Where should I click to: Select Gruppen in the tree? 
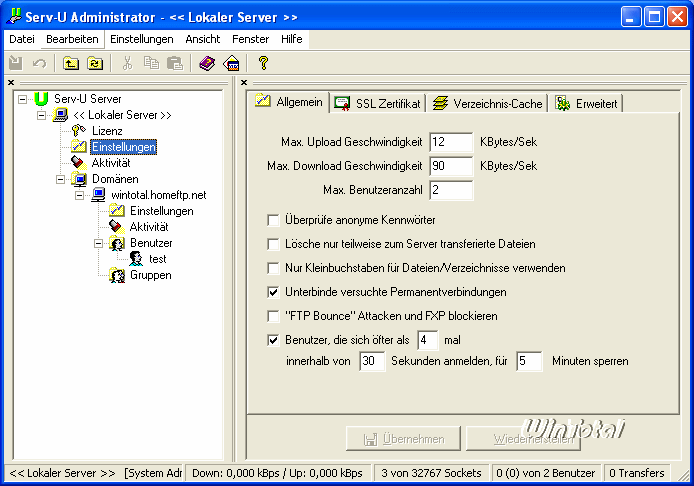[x=150, y=275]
